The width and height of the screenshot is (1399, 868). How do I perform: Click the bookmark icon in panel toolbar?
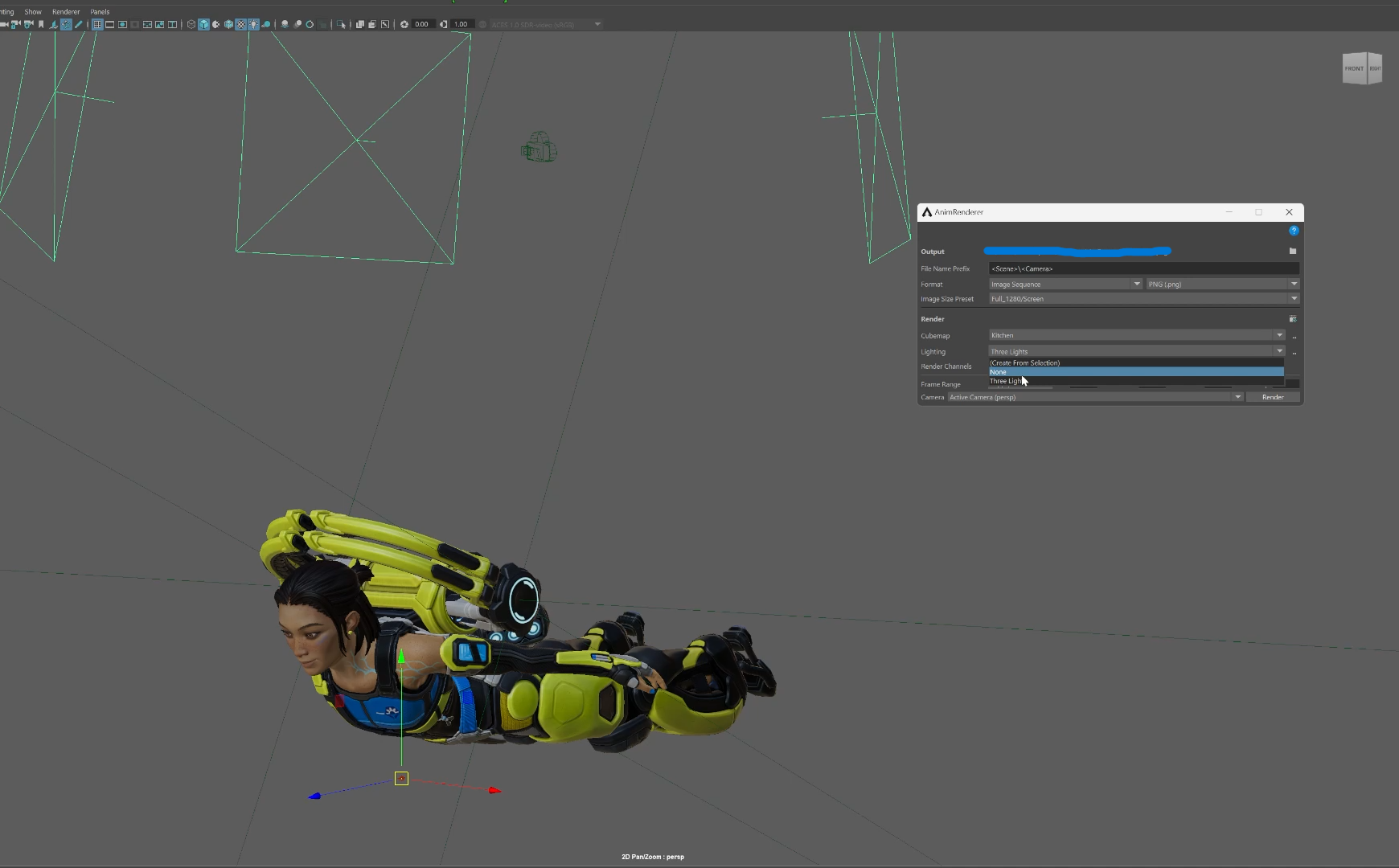click(41, 24)
